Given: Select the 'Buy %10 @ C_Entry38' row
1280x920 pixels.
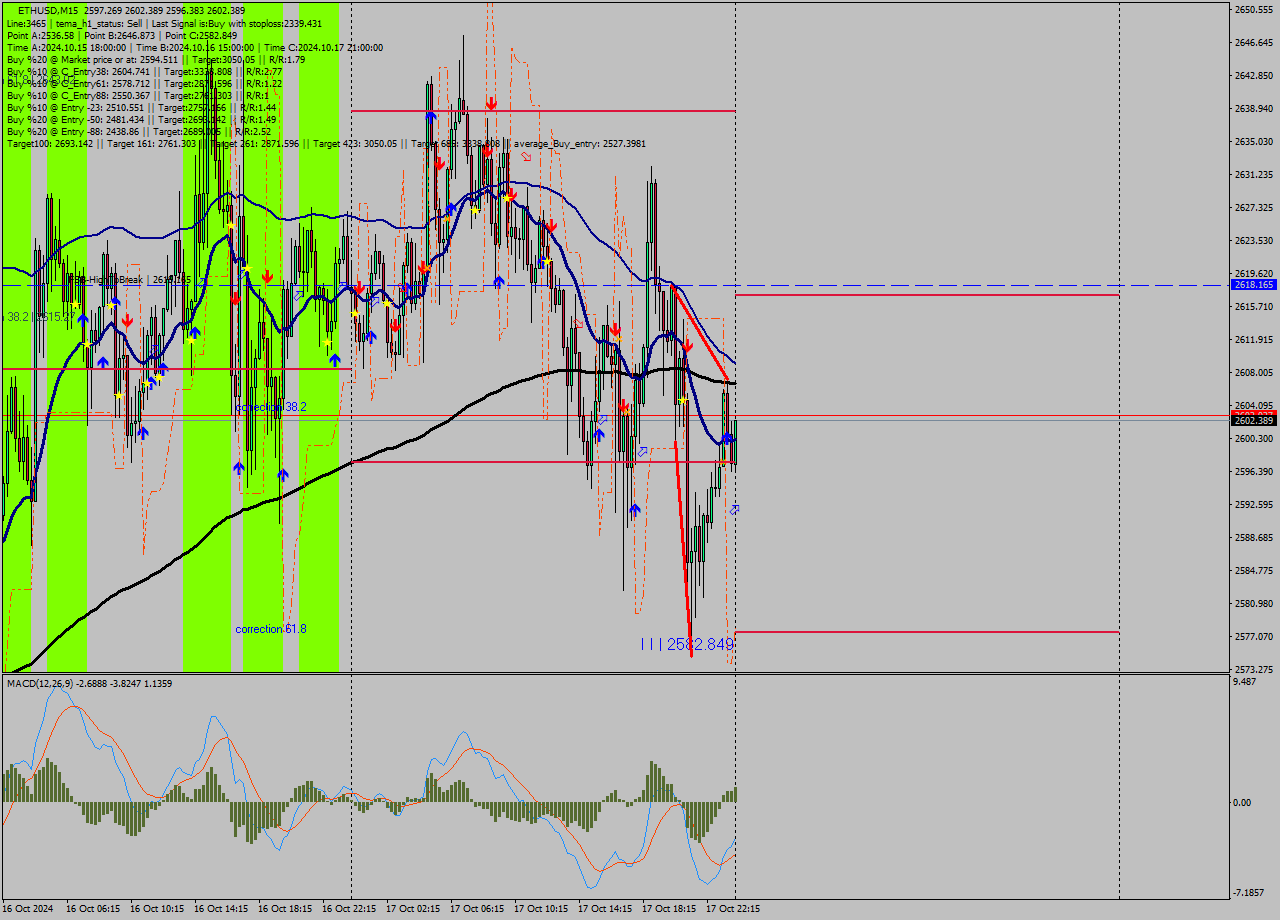Looking at the screenshot, I should click(144, 71).
